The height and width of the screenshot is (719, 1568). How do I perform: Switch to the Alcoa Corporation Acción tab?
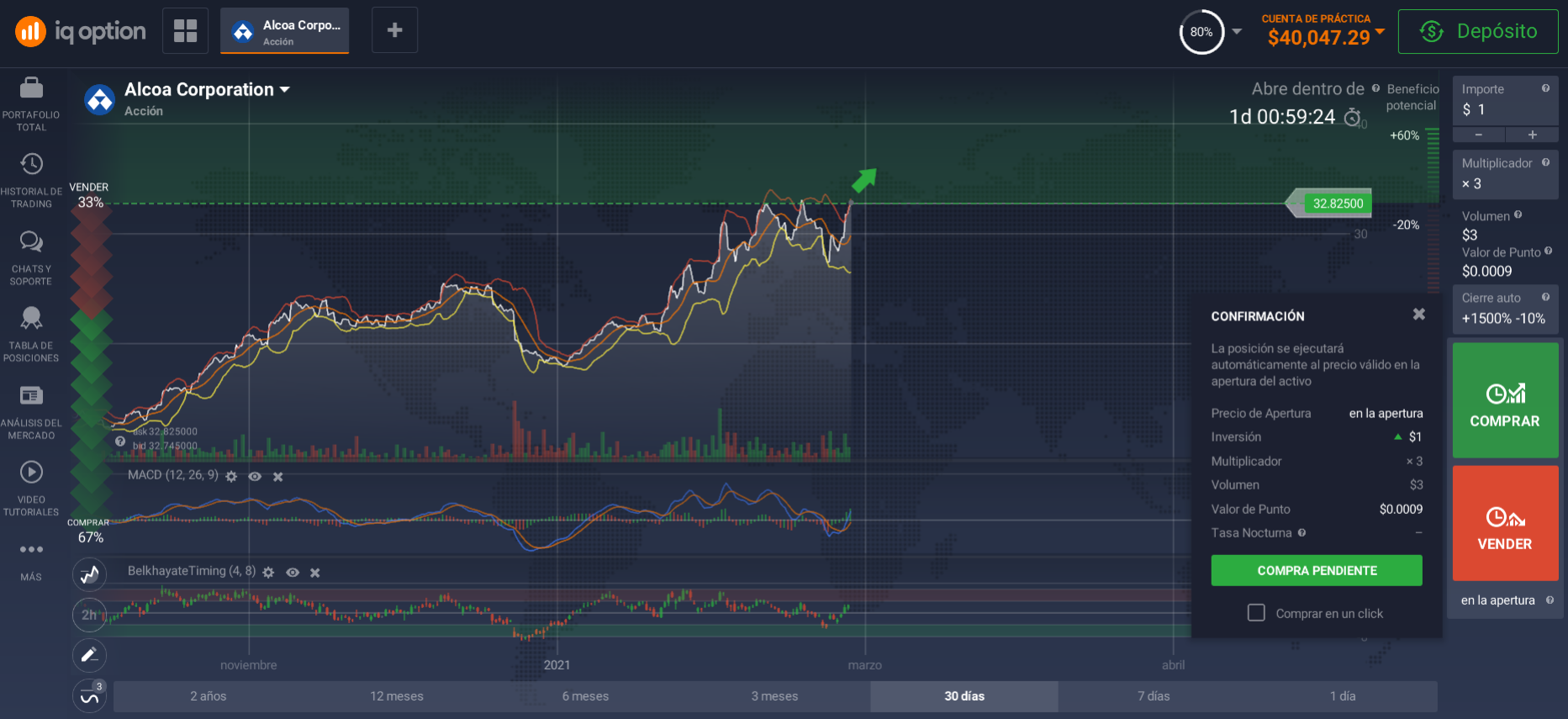tap(285, 31)
